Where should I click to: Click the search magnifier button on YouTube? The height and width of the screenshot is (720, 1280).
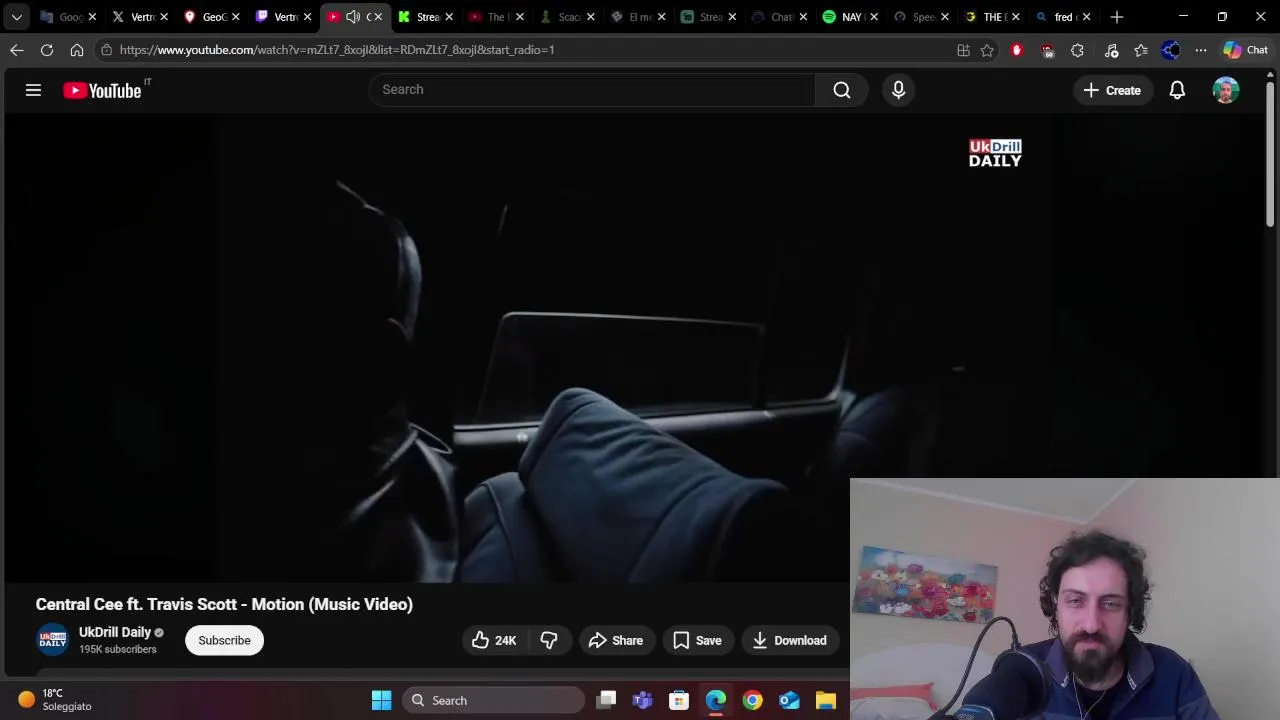pyautogui.click(x=842, y=90)
